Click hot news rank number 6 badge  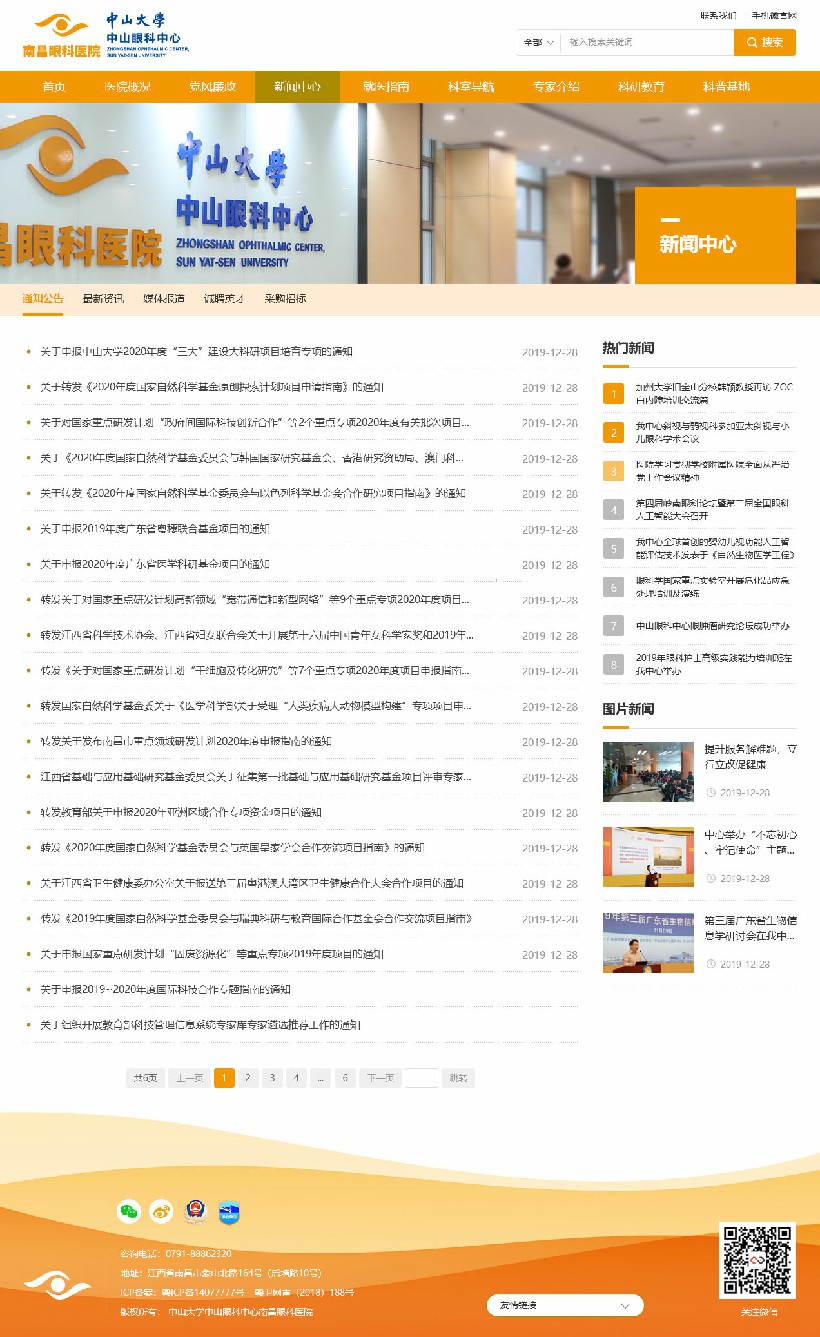point(613,587)
